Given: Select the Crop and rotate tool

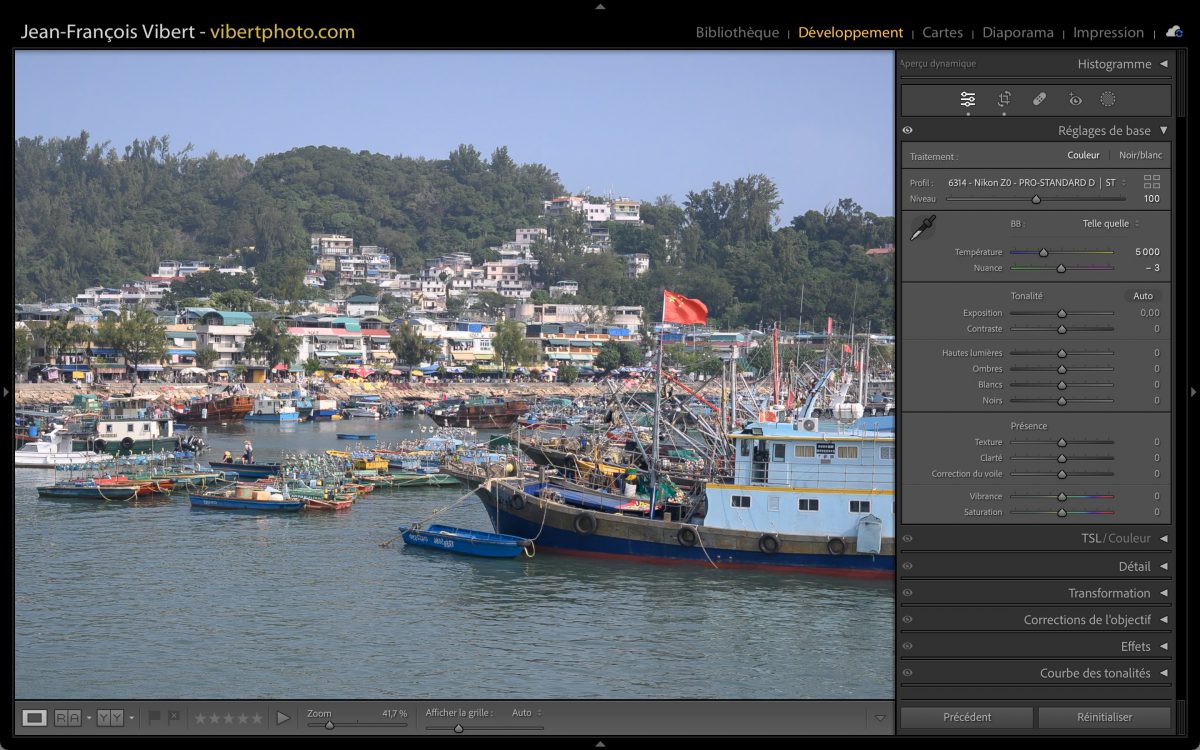Looking at the screenshot, I should tap(1004, 99).
